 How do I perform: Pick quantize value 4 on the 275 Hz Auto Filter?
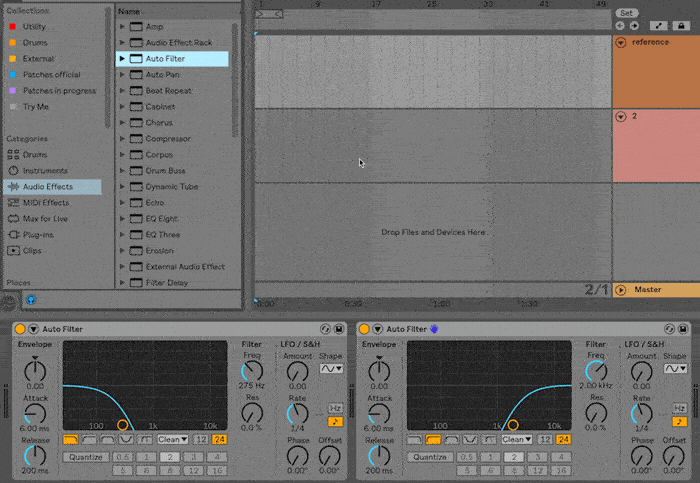(x=217, y=457)
